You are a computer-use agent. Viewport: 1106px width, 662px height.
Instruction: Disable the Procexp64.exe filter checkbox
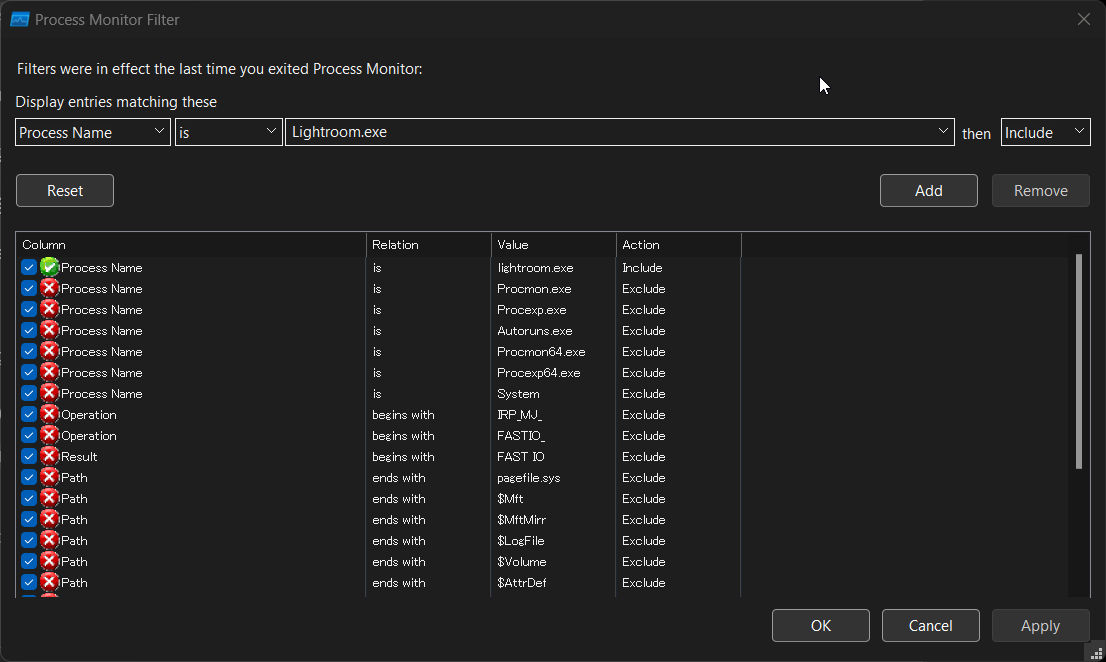point(29,372)
